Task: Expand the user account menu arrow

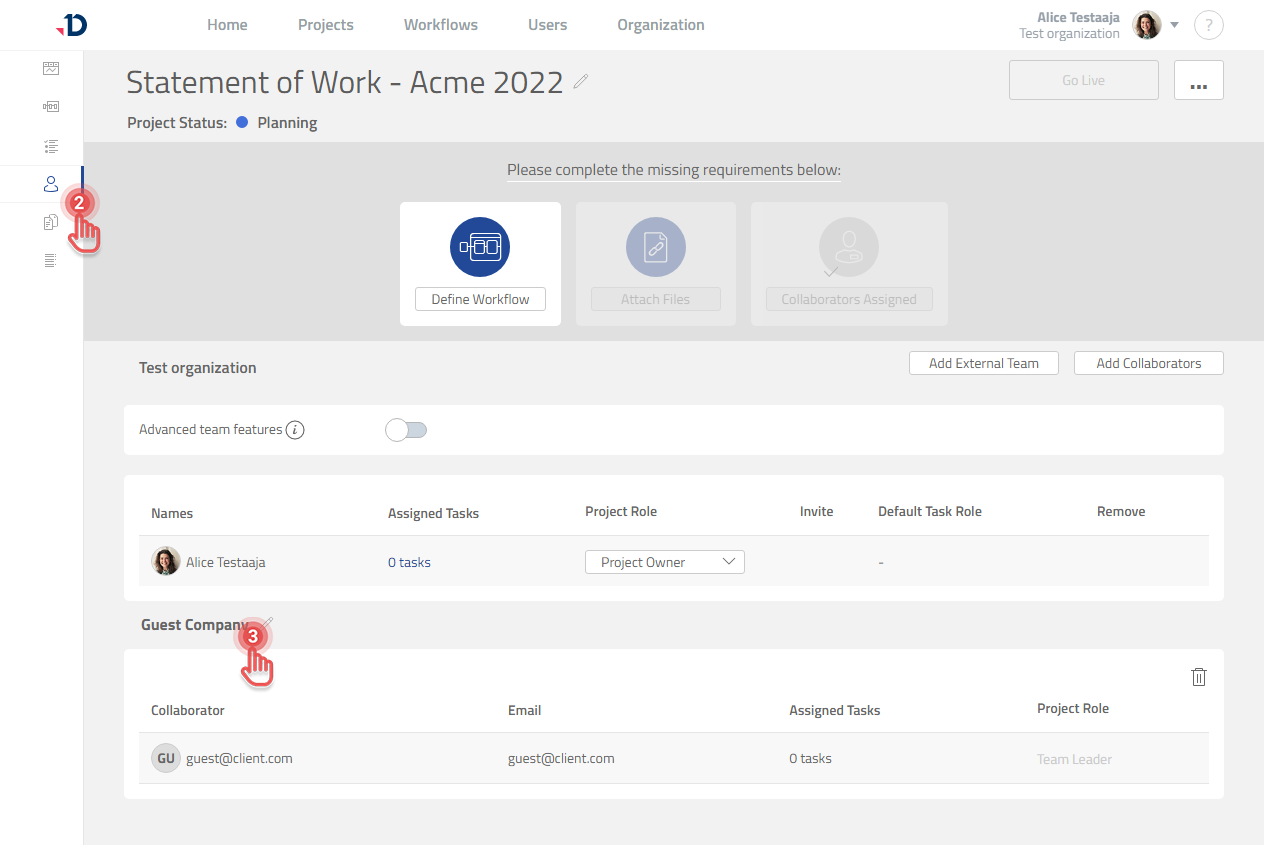Action: coord(1175,25)
